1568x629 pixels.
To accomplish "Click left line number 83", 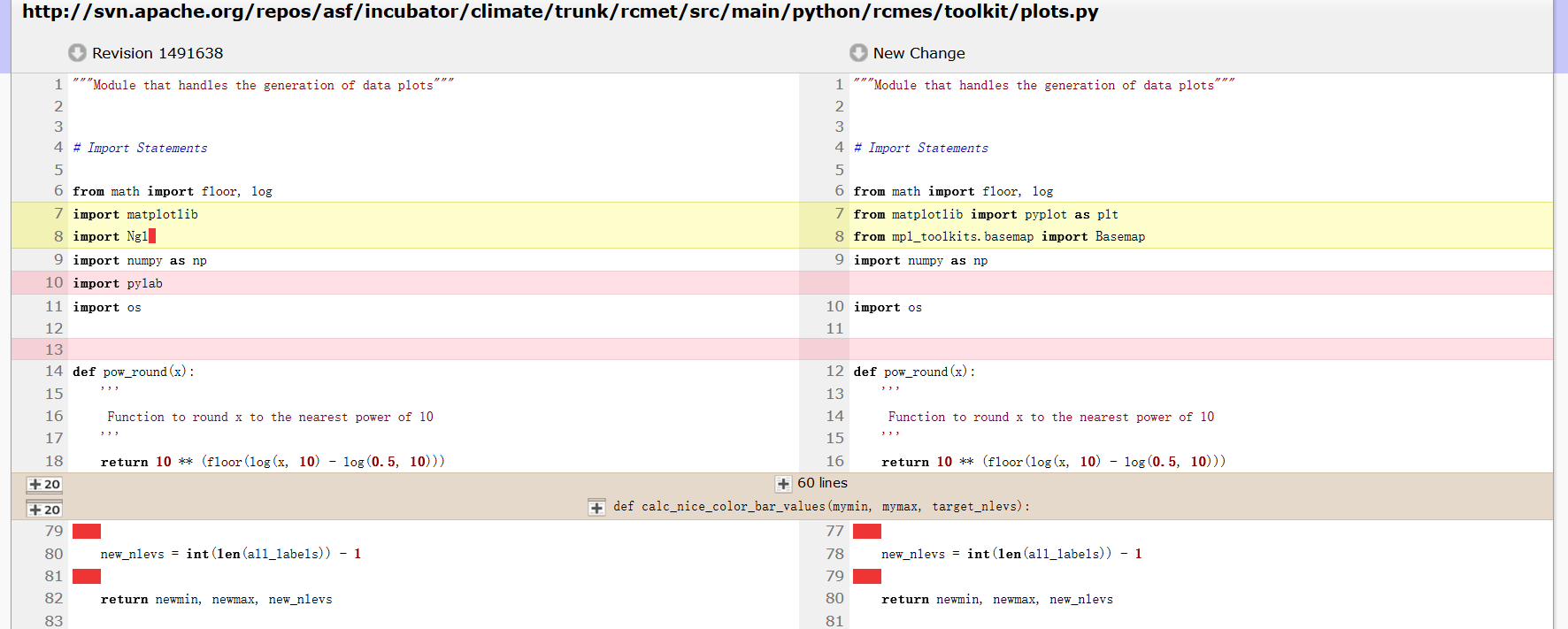I will [x=54, y=620].
